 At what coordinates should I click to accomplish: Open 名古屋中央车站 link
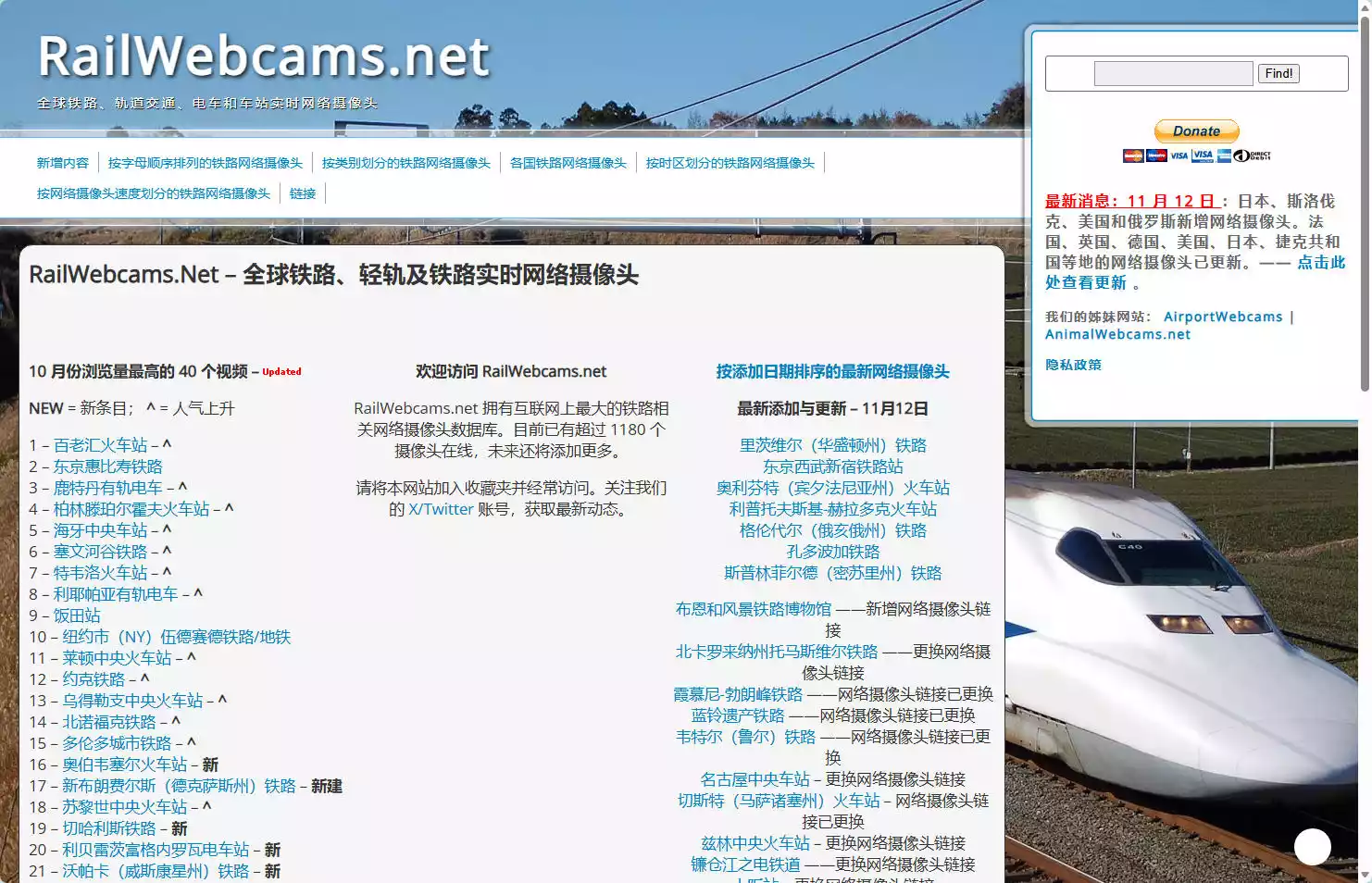pyautogui.click(x=755, y=779)
